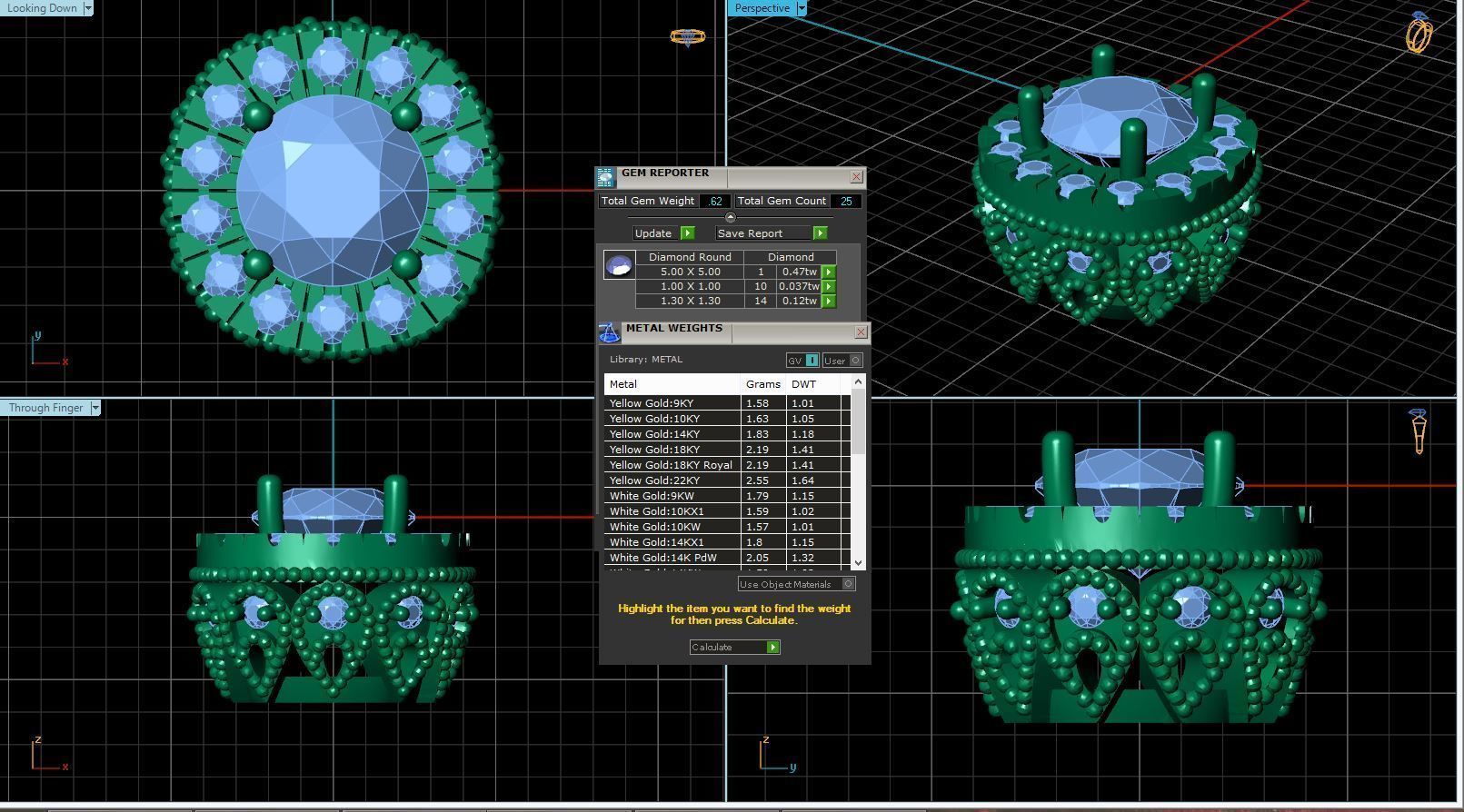Click the ring icon in Perspective viewport
The width and height of the screenshot is (1464, 812).
[x=1419, y=33]
